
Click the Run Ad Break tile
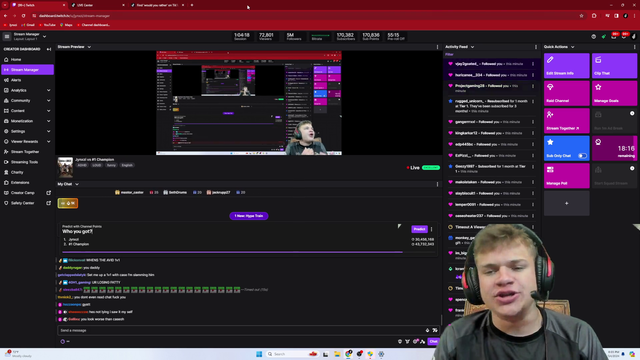614,121
